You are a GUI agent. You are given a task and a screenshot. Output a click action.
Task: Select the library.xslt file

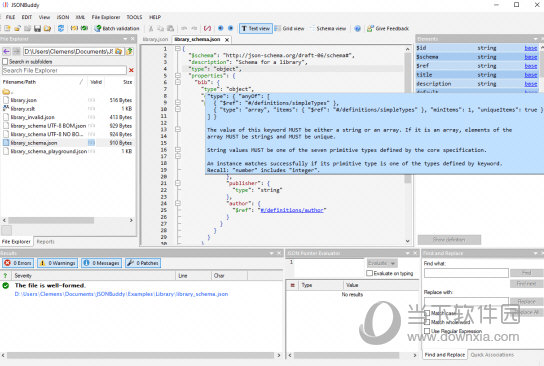click(x=23, y=109)
